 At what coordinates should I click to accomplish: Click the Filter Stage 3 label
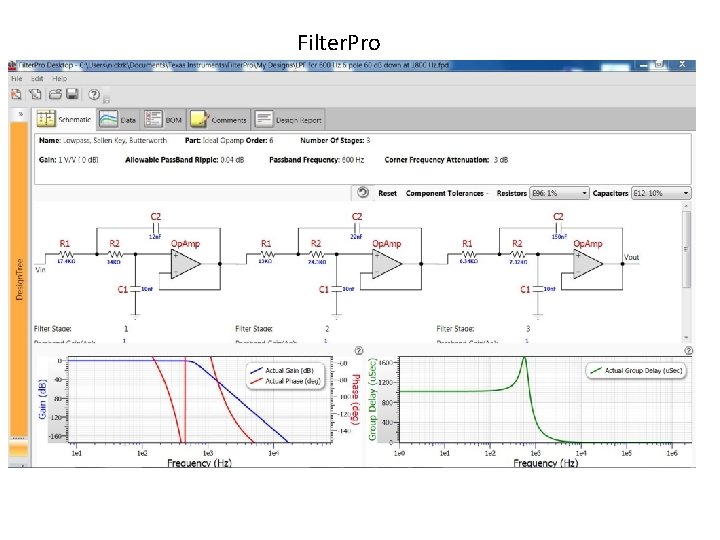coord(455,329)
